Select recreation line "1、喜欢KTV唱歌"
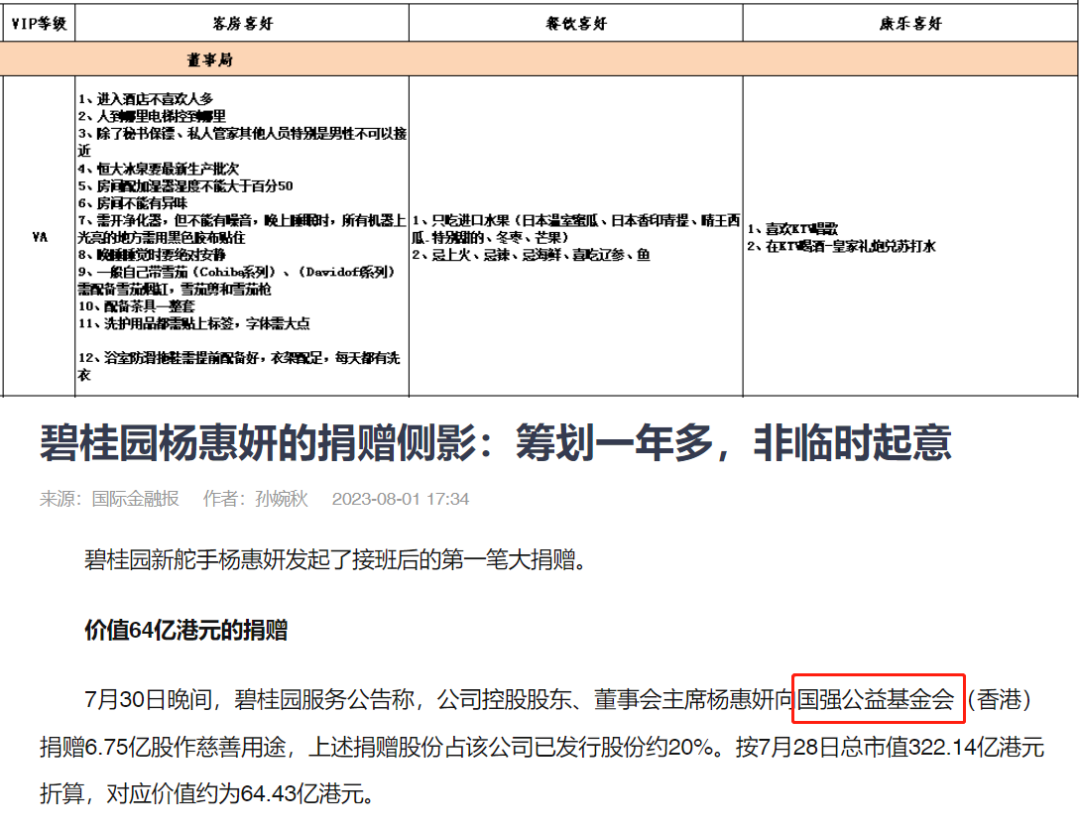 [x=793, y=229]
